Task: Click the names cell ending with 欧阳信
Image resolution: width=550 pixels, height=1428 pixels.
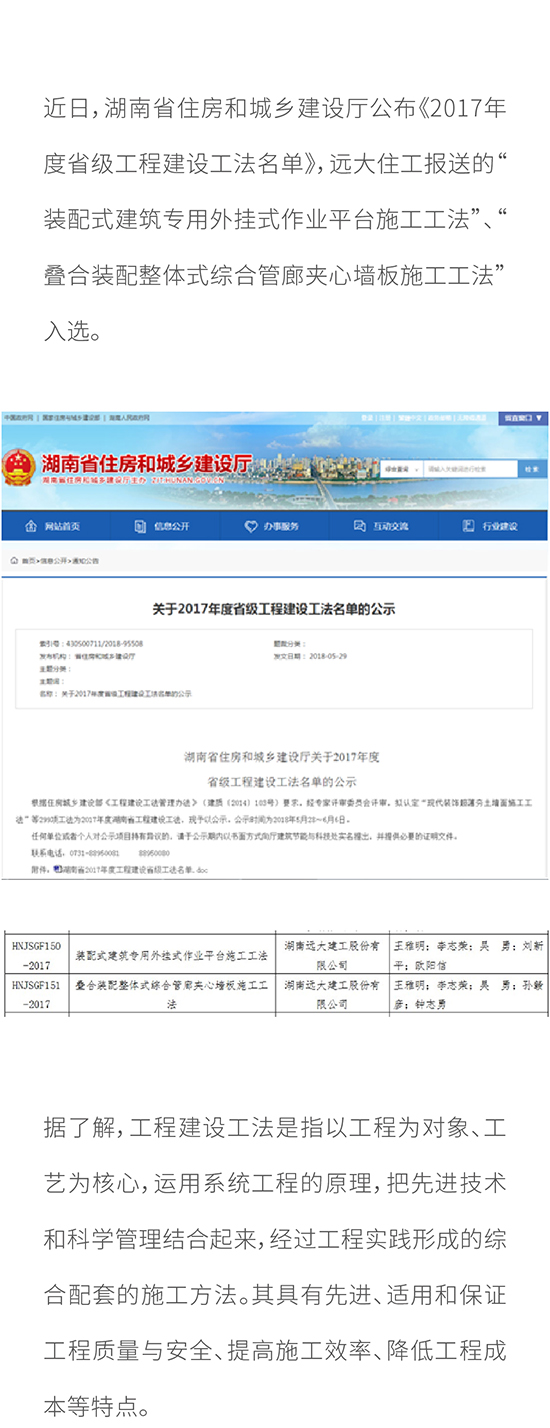Action: (469, 954)
